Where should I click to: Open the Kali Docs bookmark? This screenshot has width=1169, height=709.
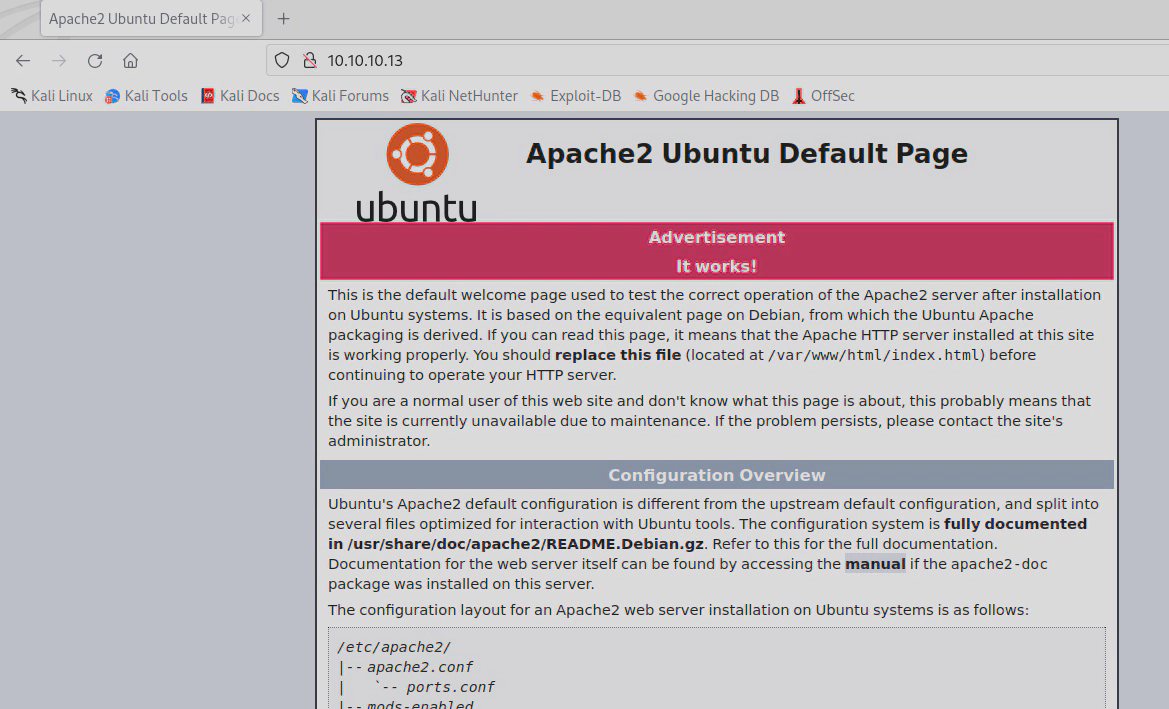click(x=240, y=96)
